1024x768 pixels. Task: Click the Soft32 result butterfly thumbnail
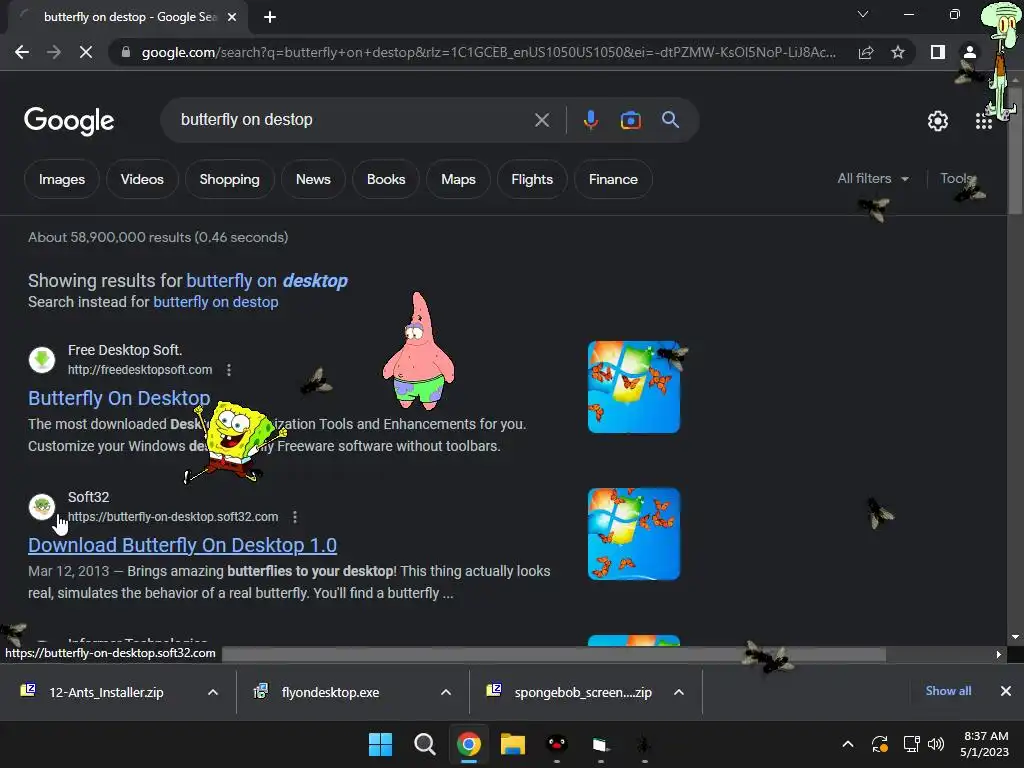[x=633, y=534]
